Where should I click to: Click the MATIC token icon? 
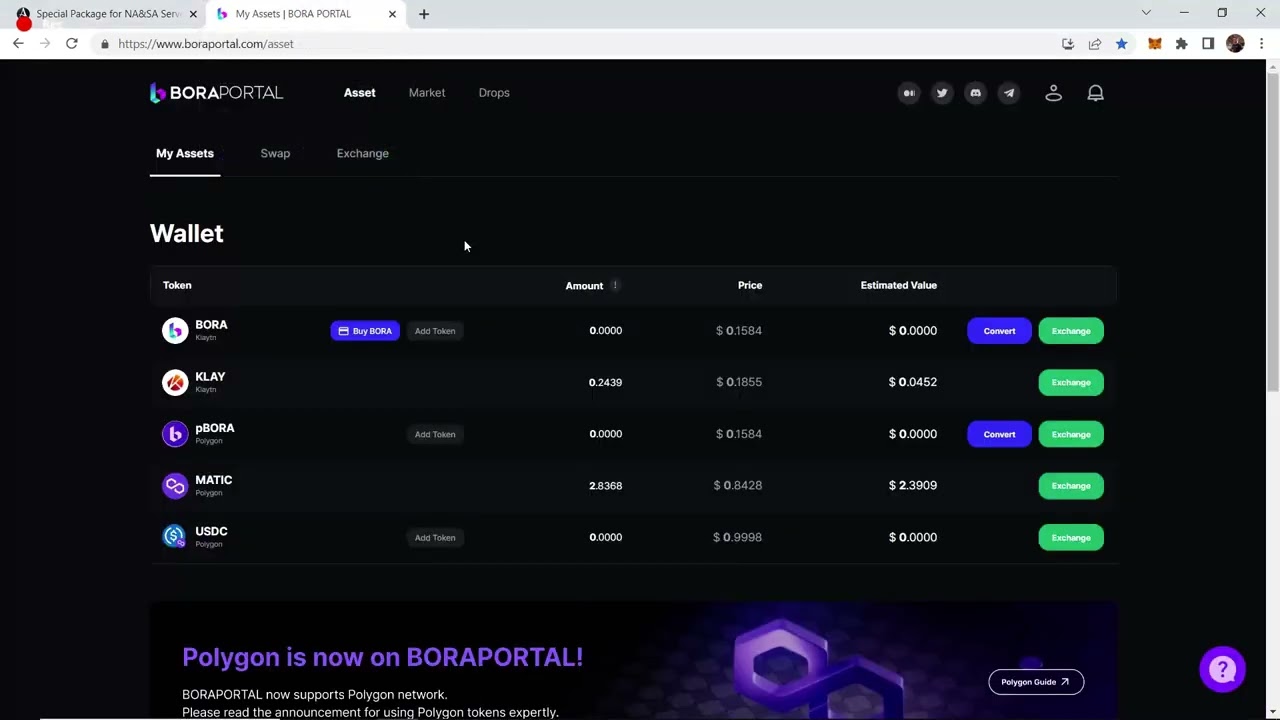(x=175, y=485)
